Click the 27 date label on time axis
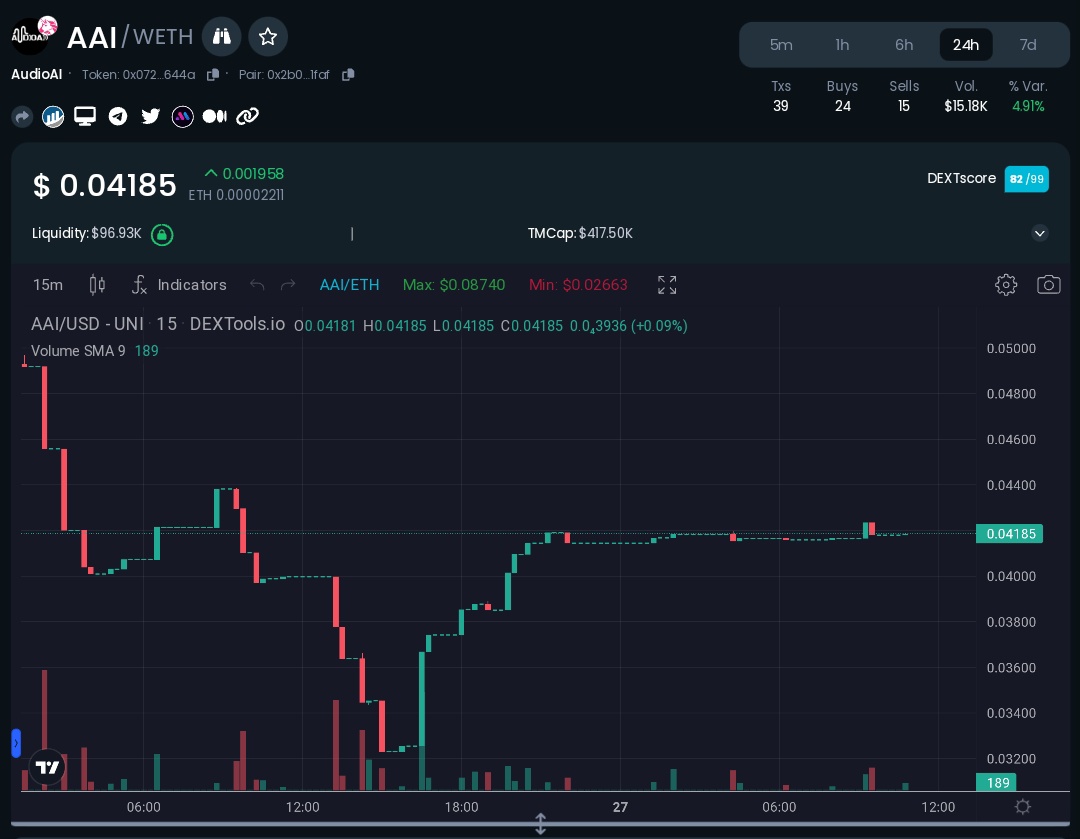Screen dimensions: 1080x839 [x=620, y=807]
